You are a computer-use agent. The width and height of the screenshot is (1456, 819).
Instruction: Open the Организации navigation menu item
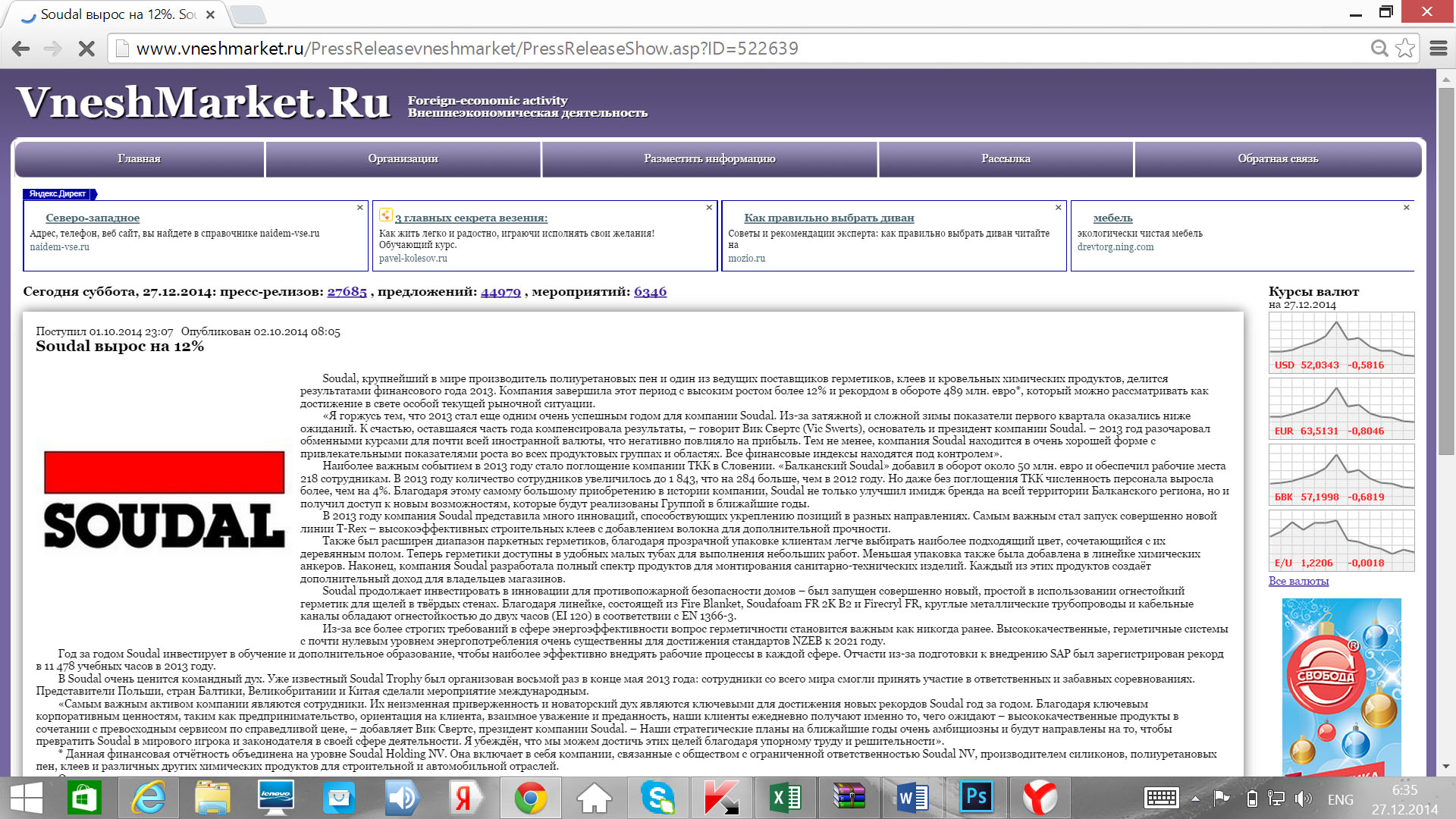403,158
